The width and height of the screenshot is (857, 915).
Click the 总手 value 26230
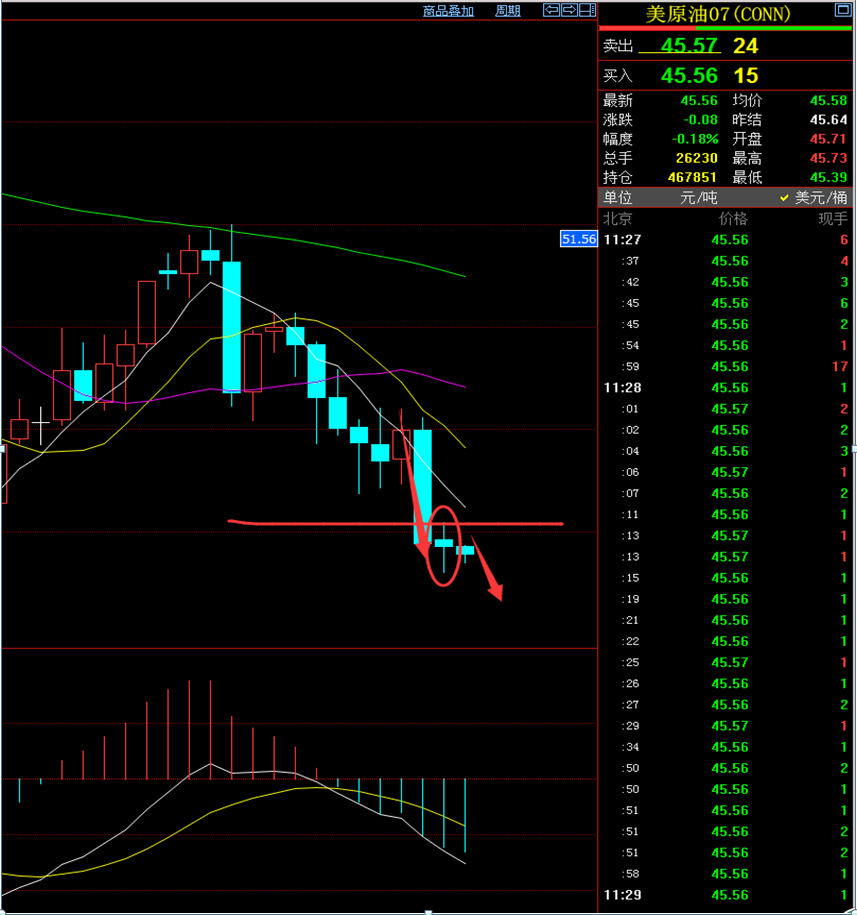(697, 158)
